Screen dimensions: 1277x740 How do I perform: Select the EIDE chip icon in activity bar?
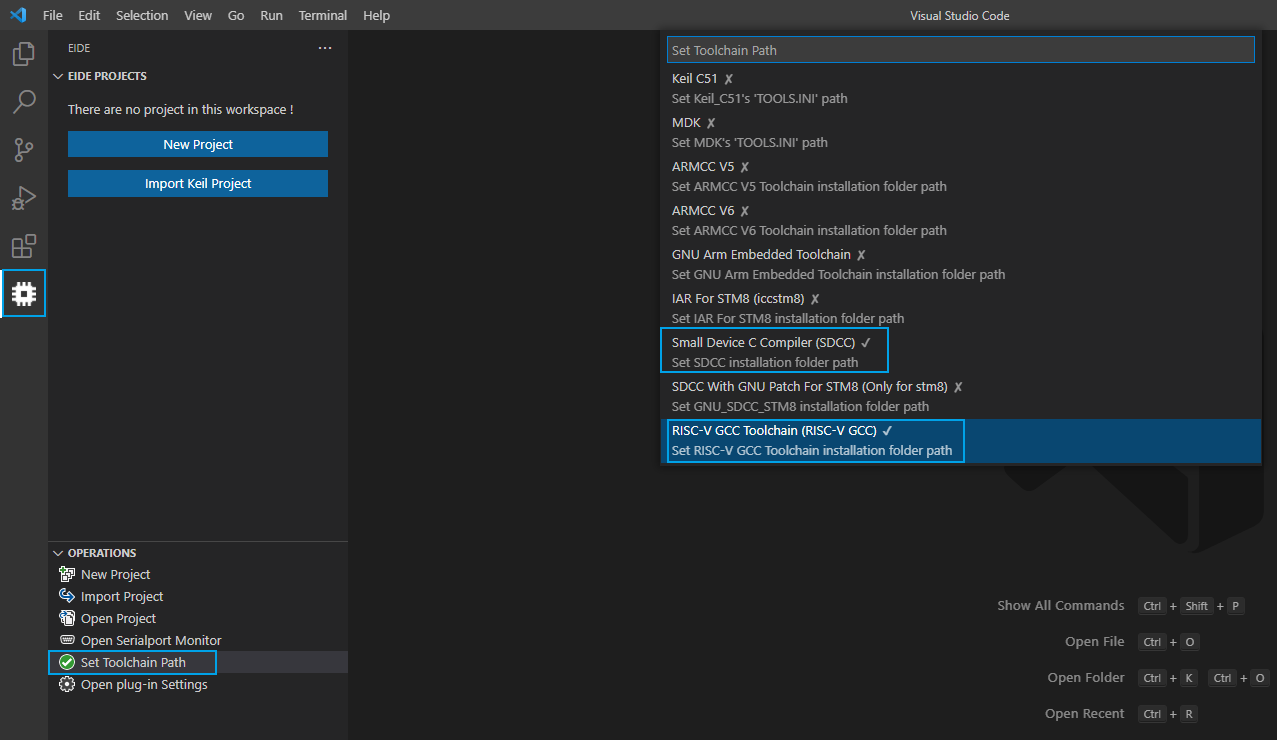click(x=24, y=294)
